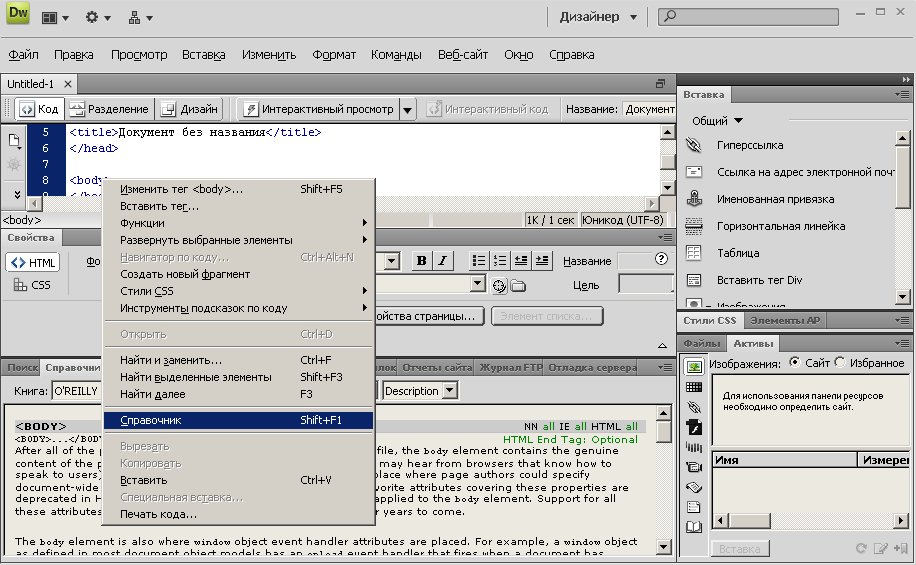Click the point-to-file target icon
This screenshot has height=565, width=916.
pyautogui.click(x=499, y=286)
